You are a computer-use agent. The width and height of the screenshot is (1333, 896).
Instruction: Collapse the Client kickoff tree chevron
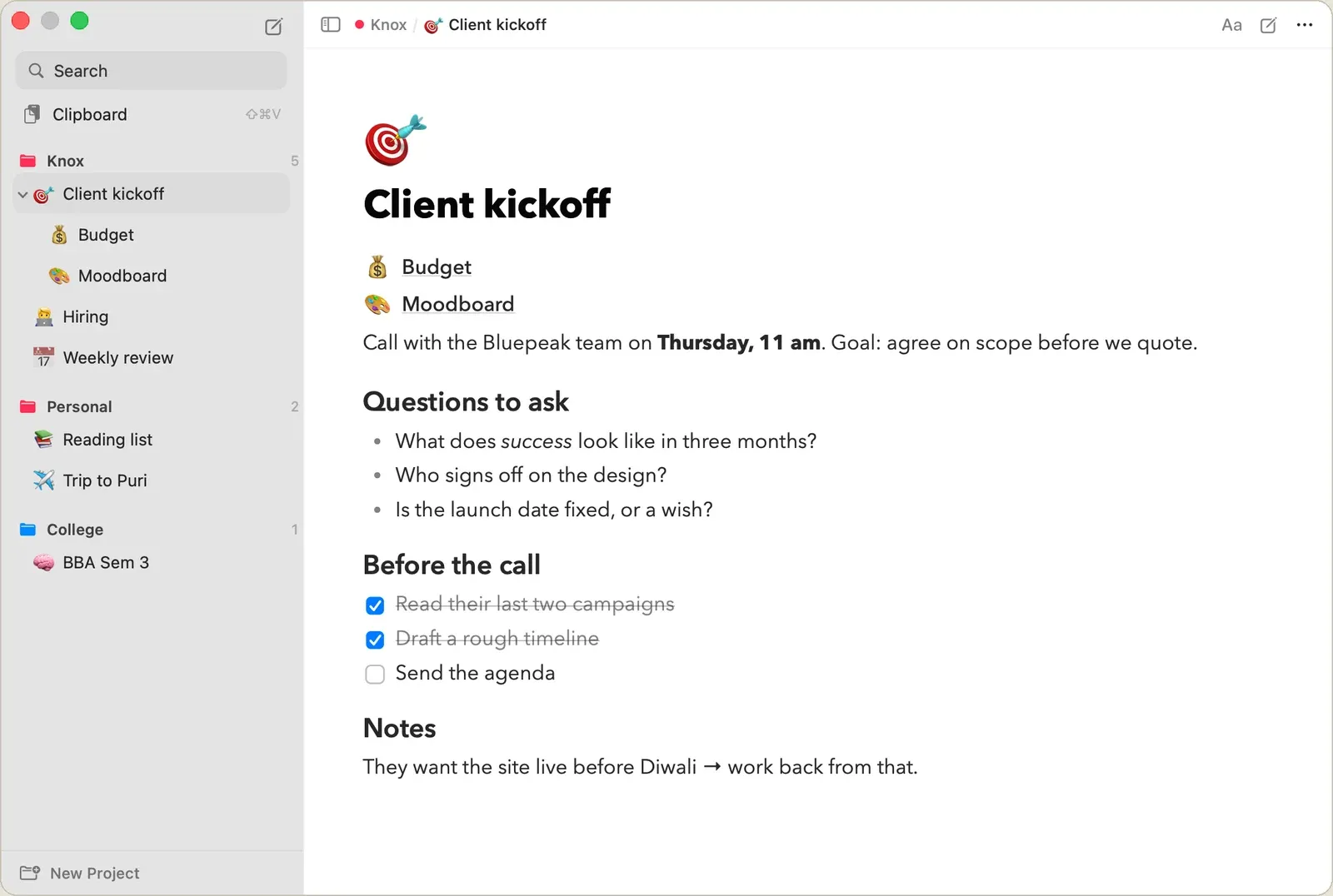click(x=22, y=195)
